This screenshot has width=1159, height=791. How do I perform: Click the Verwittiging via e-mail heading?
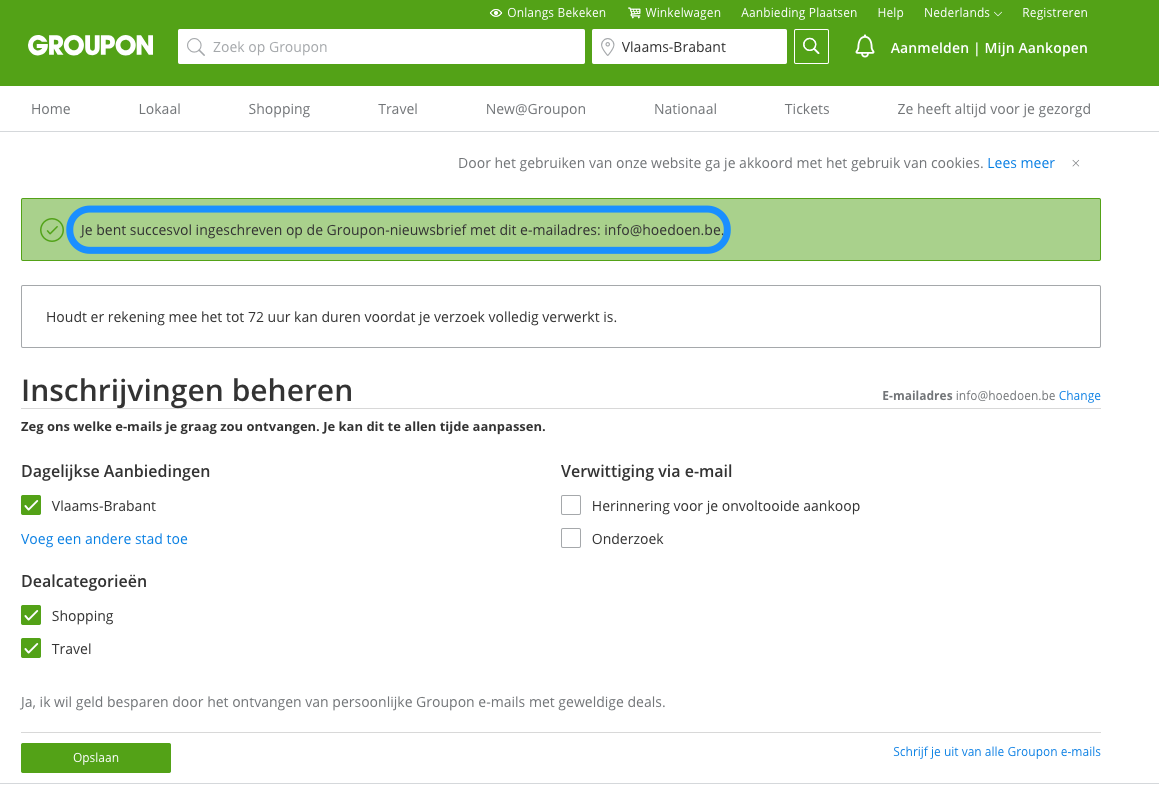click(647, 471)
